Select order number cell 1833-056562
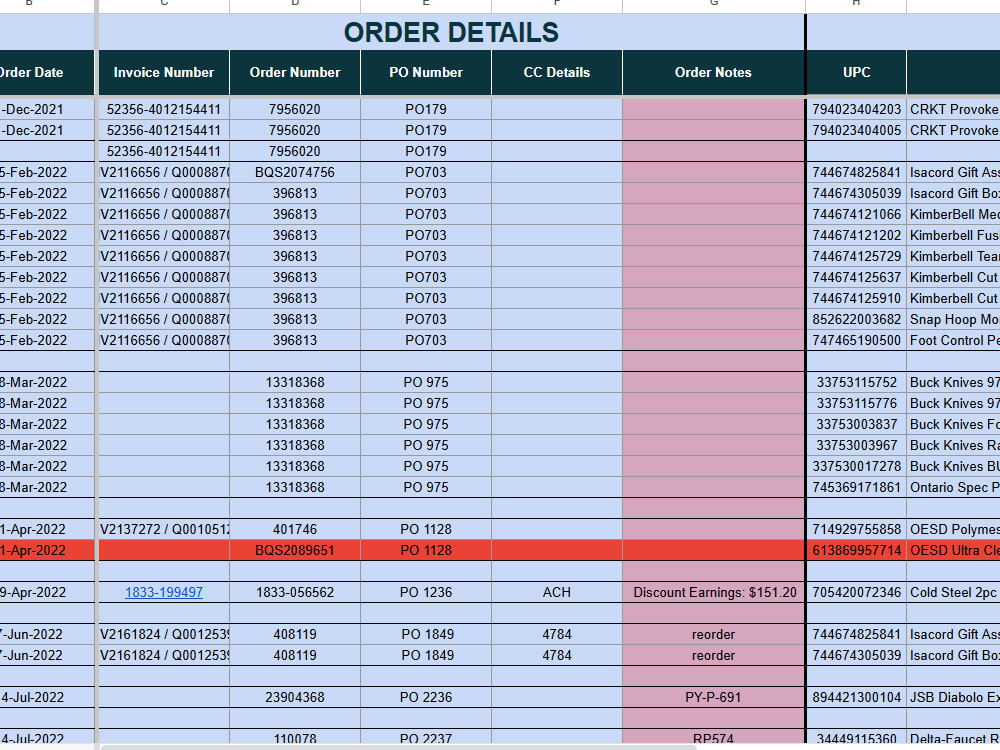Viewport: 1000px width, 750px height. (295, 592)
